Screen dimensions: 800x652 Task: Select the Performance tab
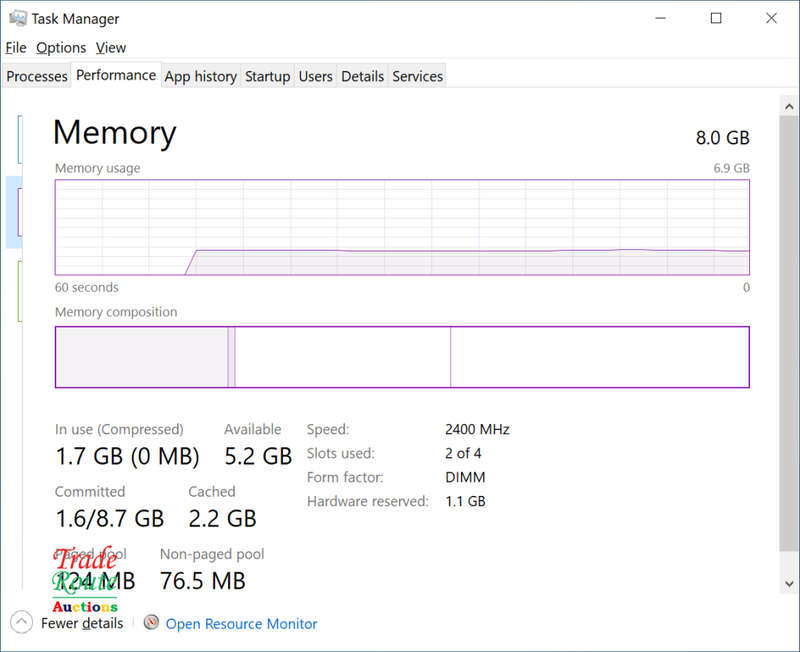click(116, 75)
